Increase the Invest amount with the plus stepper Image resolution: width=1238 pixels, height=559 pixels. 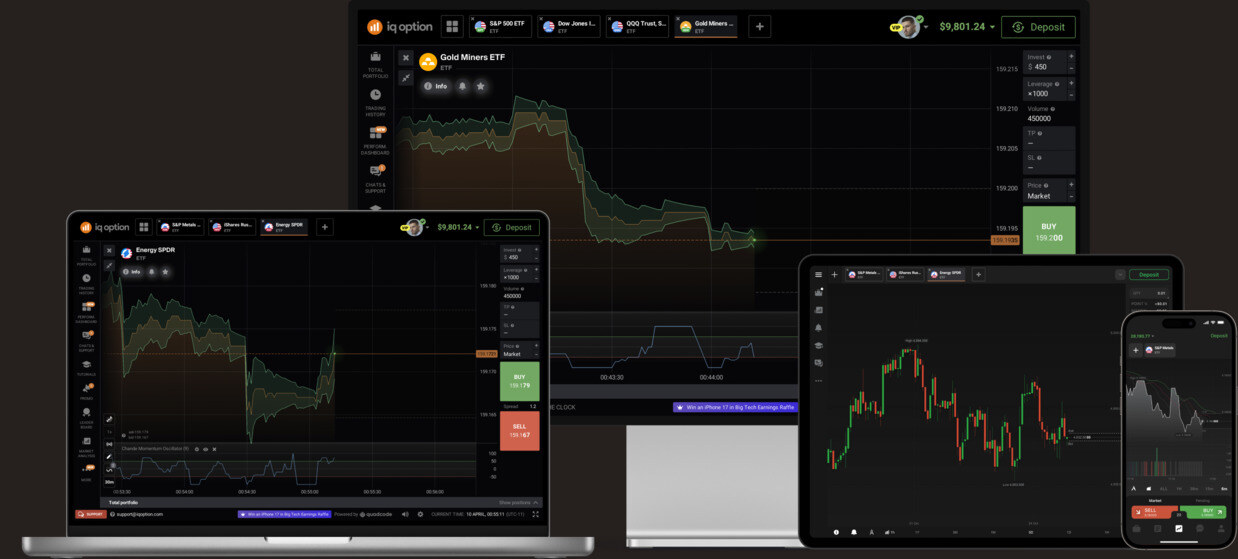pos(1071,56)
